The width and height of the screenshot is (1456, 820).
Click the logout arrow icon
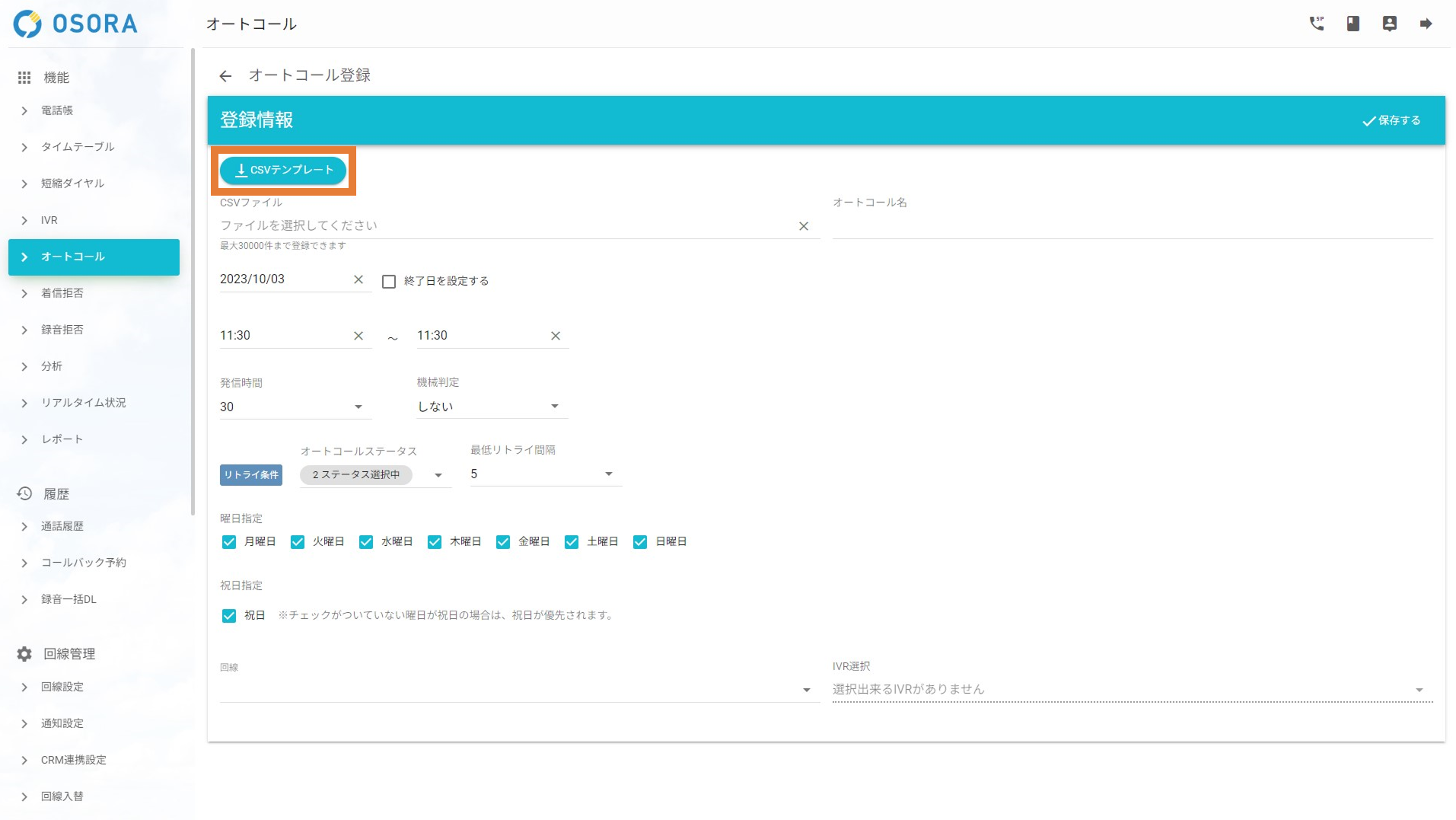1426,24
